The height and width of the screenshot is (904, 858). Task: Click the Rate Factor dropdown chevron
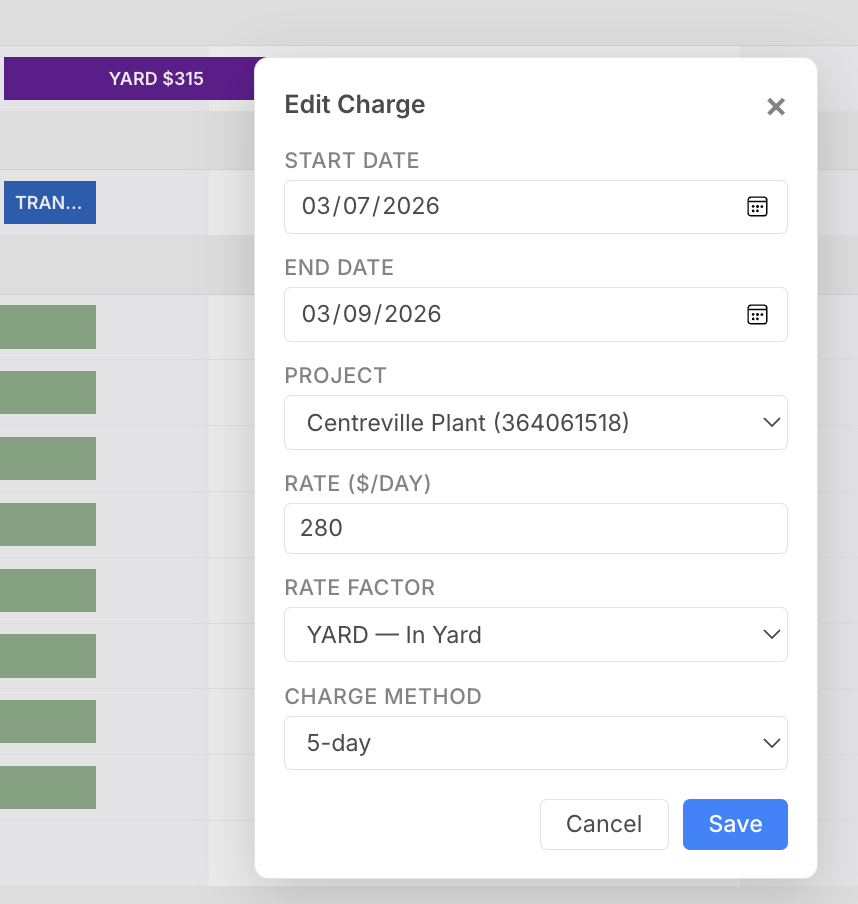tap(771, 634)
